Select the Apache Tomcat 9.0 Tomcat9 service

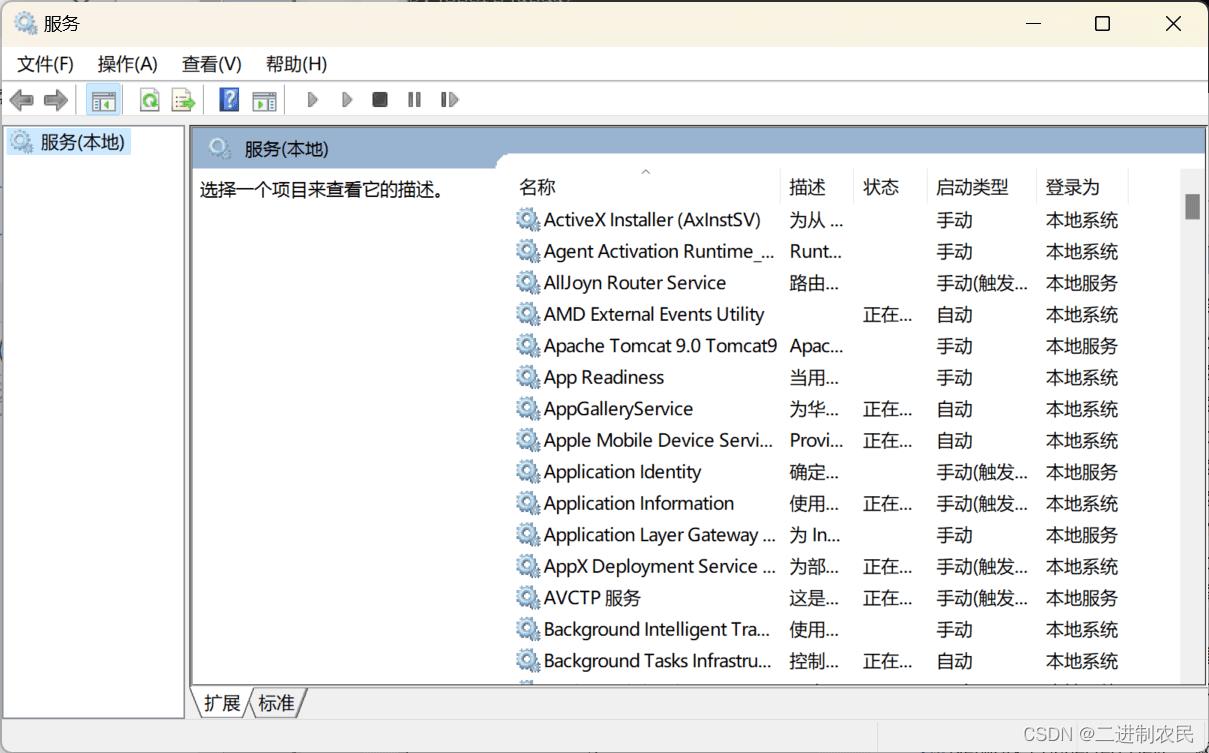coord(659,346)
